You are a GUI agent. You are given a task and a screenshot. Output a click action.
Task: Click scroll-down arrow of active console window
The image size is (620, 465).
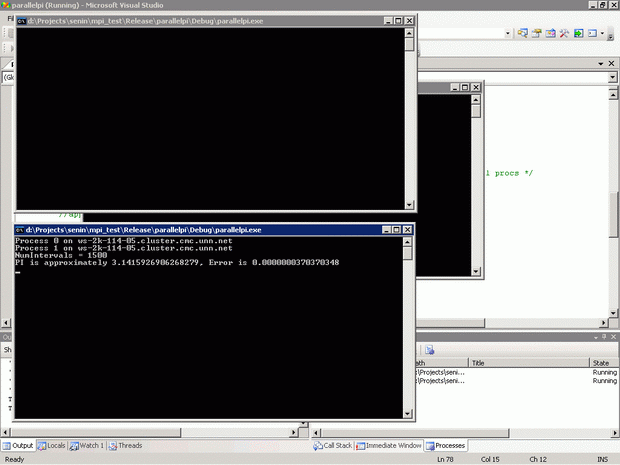pyautogui.click(x=407, y=413)
